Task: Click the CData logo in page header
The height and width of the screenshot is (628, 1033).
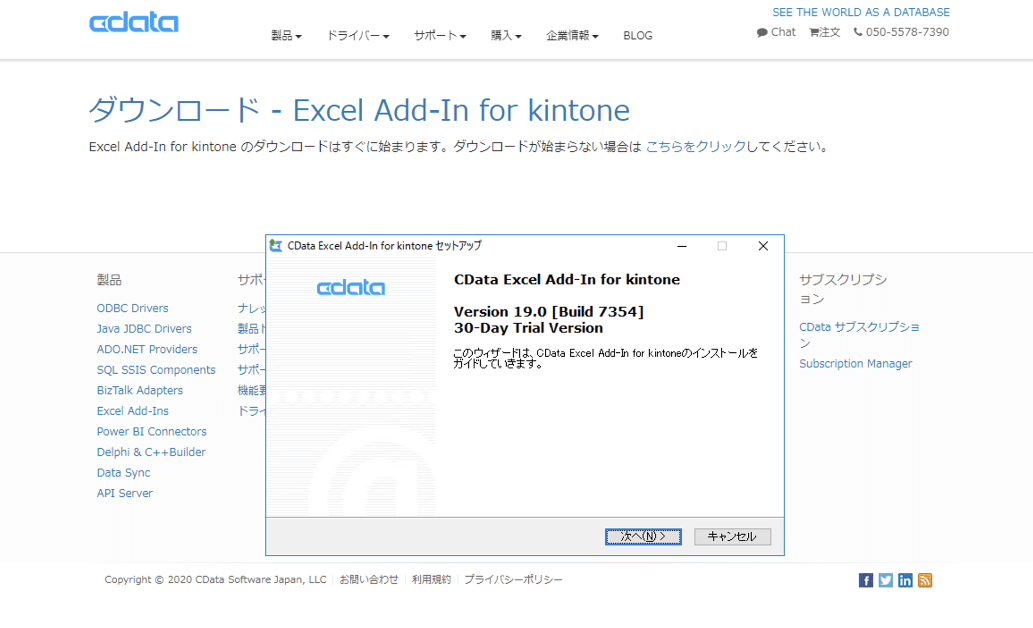Action: [x=134, y=22]
